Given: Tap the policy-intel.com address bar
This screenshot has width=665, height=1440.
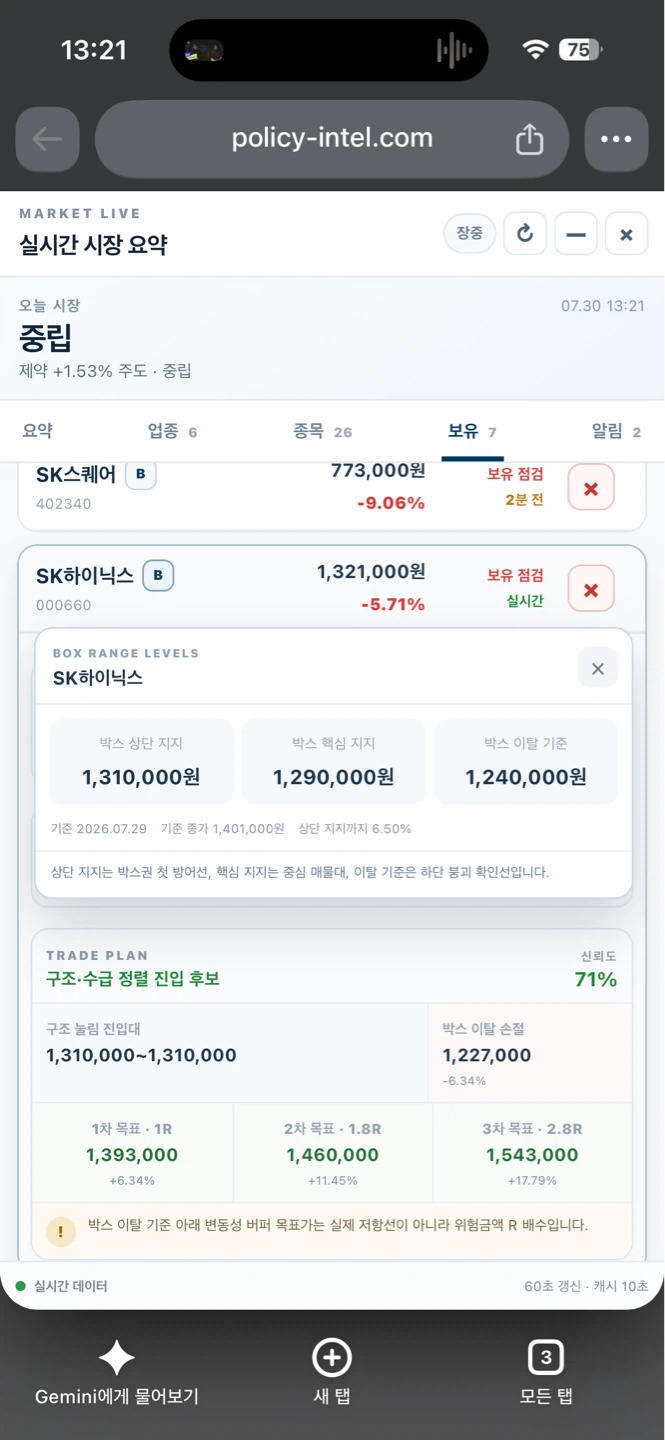Looking at the screenshot, I should pos(332,139).
